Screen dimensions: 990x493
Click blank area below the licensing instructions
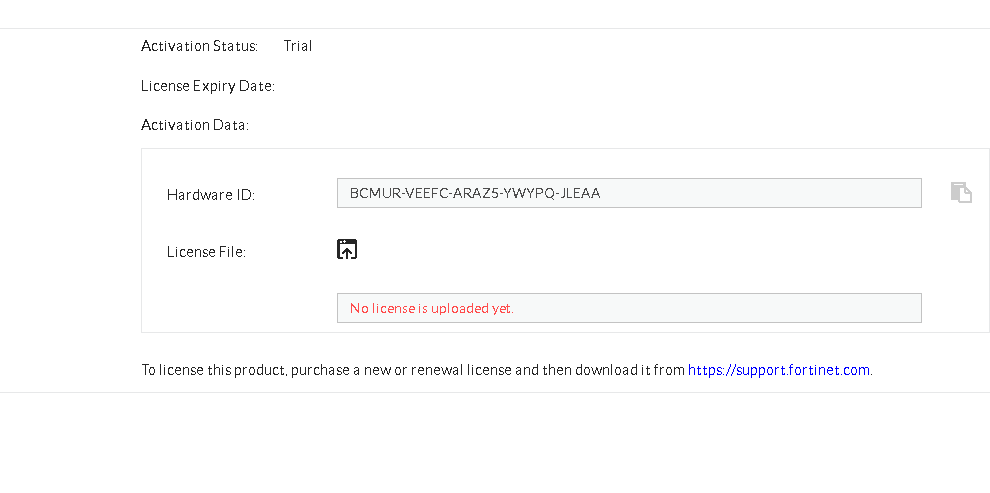pos(500,440)
